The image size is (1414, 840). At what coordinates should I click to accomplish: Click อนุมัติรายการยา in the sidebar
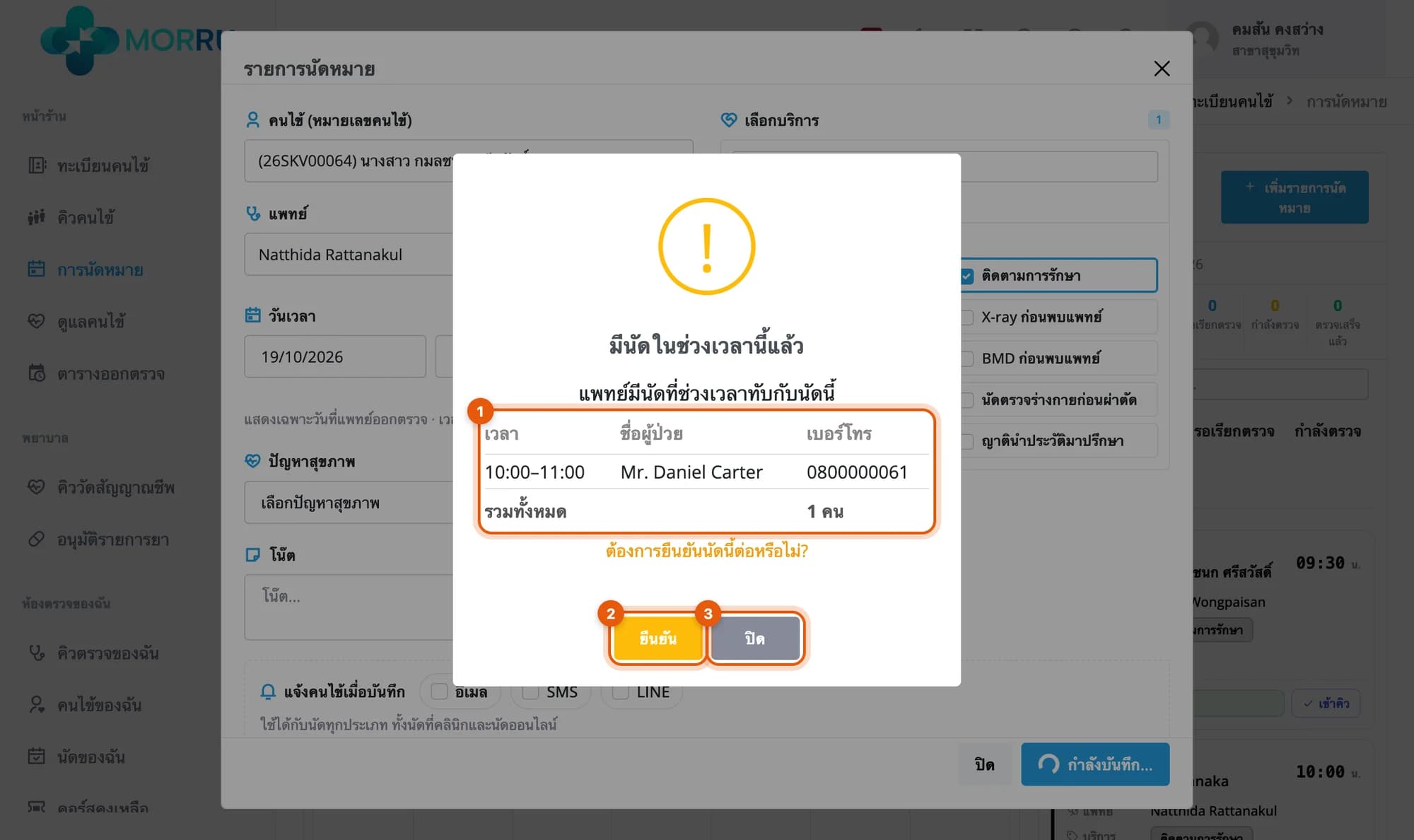click(112, 539)
